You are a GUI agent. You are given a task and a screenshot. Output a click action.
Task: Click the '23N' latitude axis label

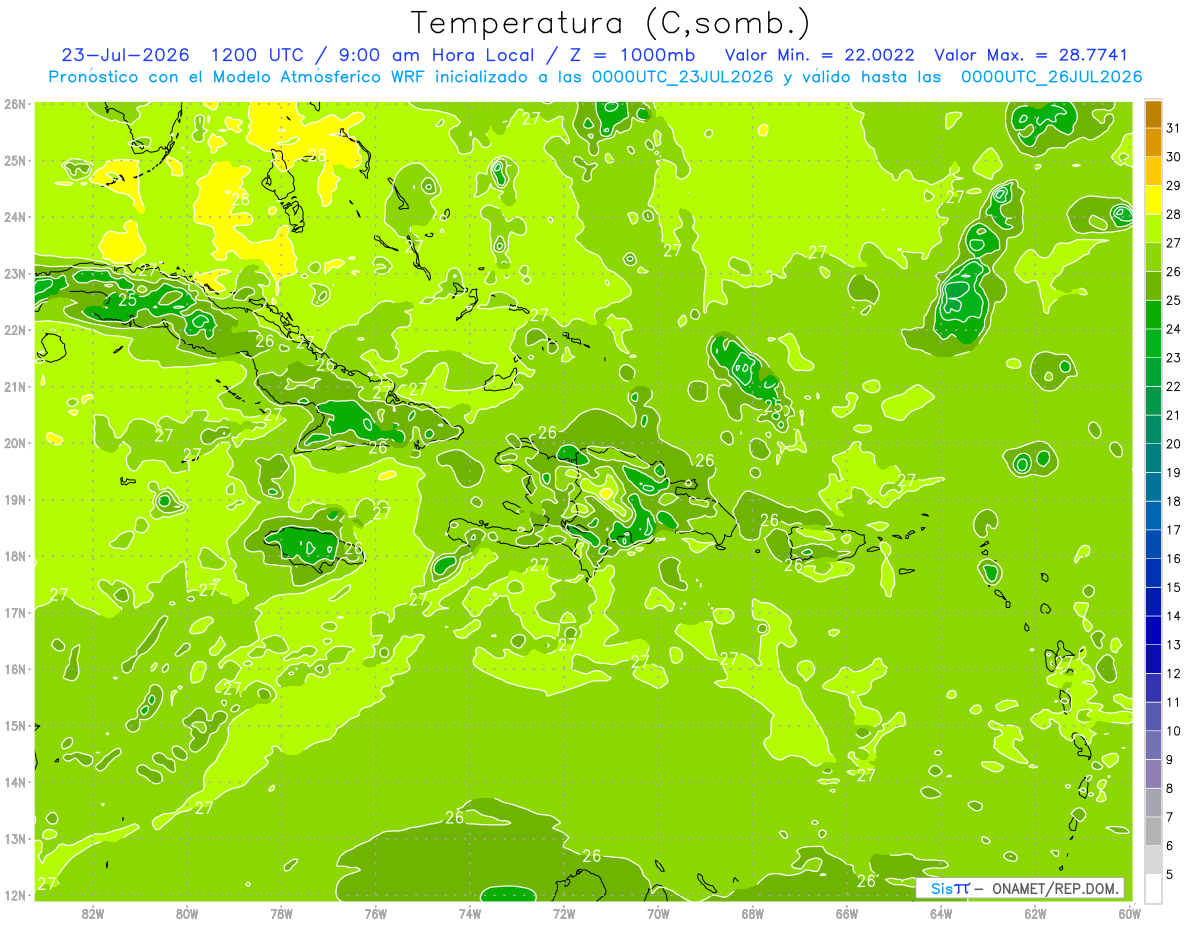14,274
